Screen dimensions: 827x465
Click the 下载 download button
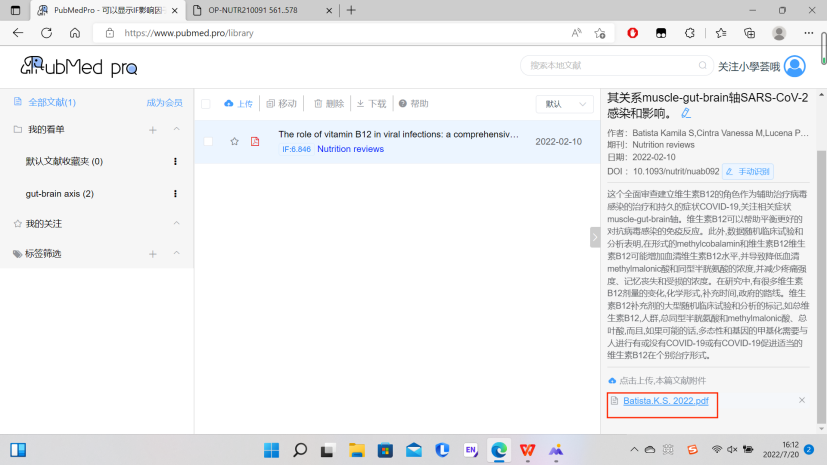pyautogui.click(x=371, y=104)
